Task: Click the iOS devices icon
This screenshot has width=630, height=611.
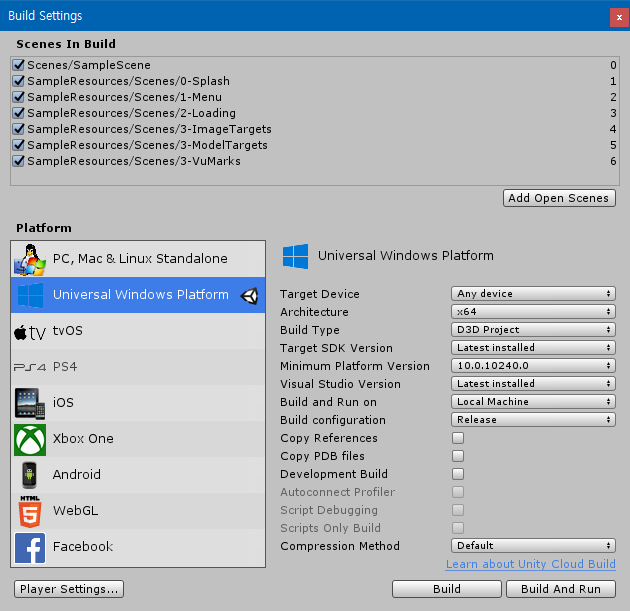Action: click(x=30, y=403)
